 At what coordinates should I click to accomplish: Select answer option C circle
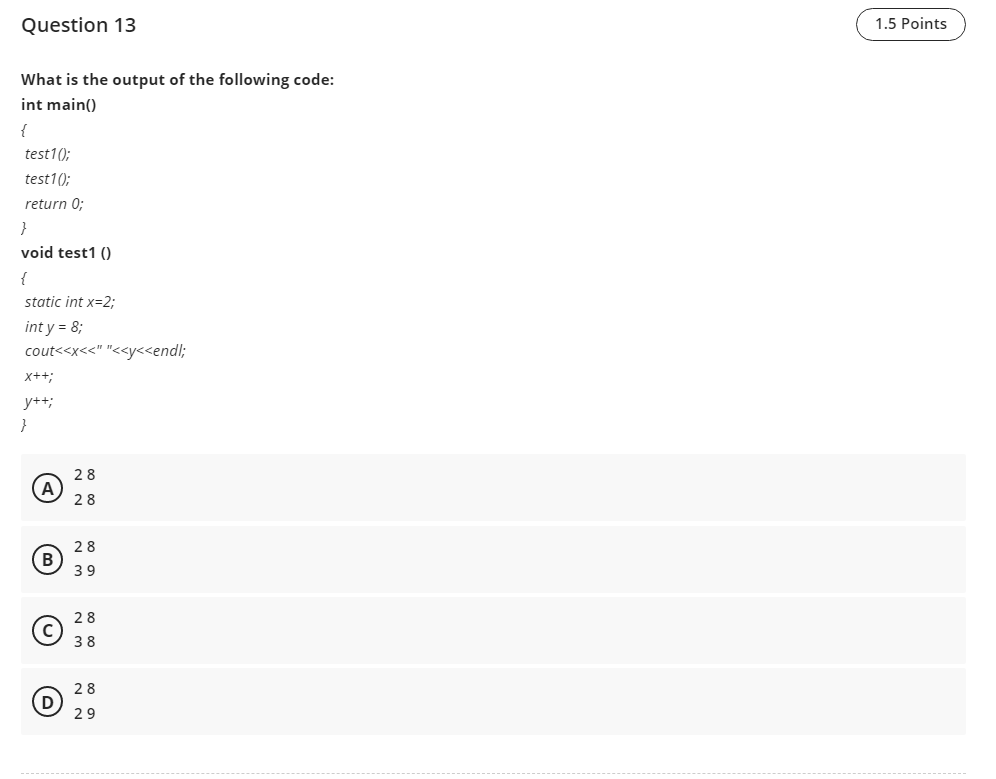click(47, 630)
